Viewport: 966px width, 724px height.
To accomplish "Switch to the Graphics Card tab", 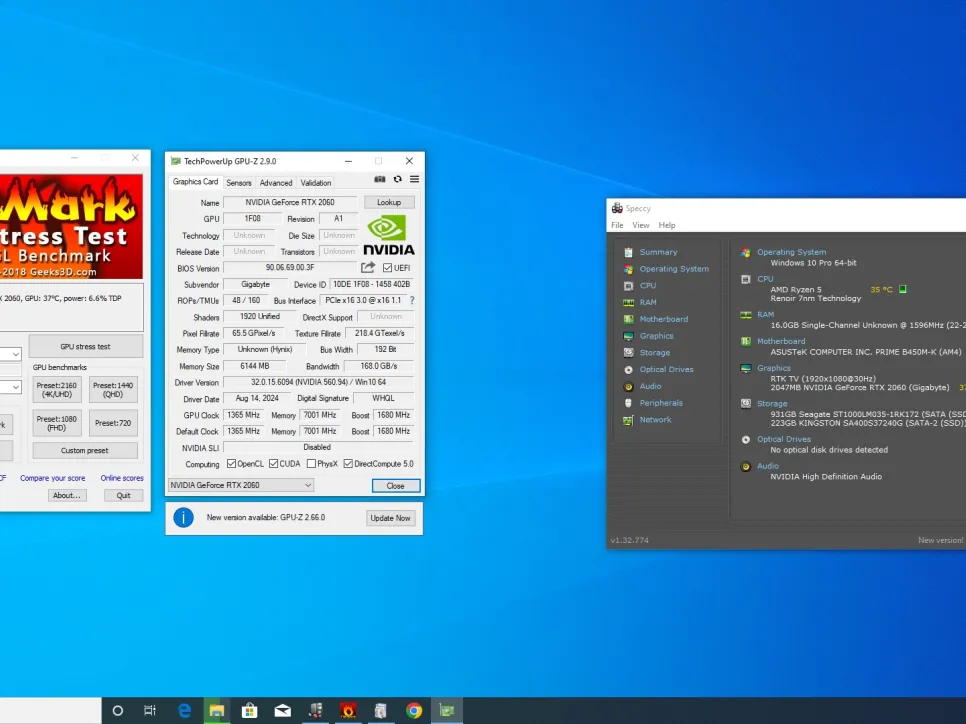I will (x=195, y=182).
